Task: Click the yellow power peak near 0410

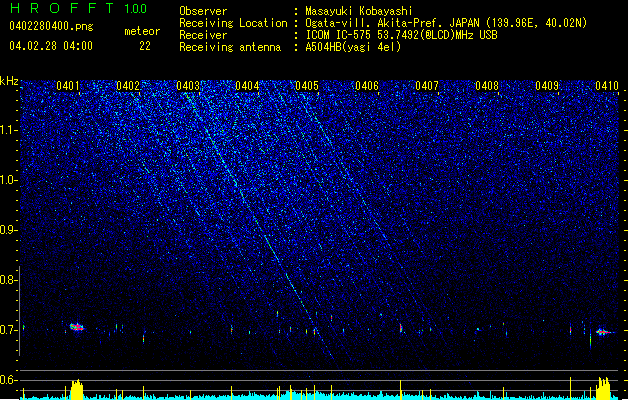Action: pos(604,388)
